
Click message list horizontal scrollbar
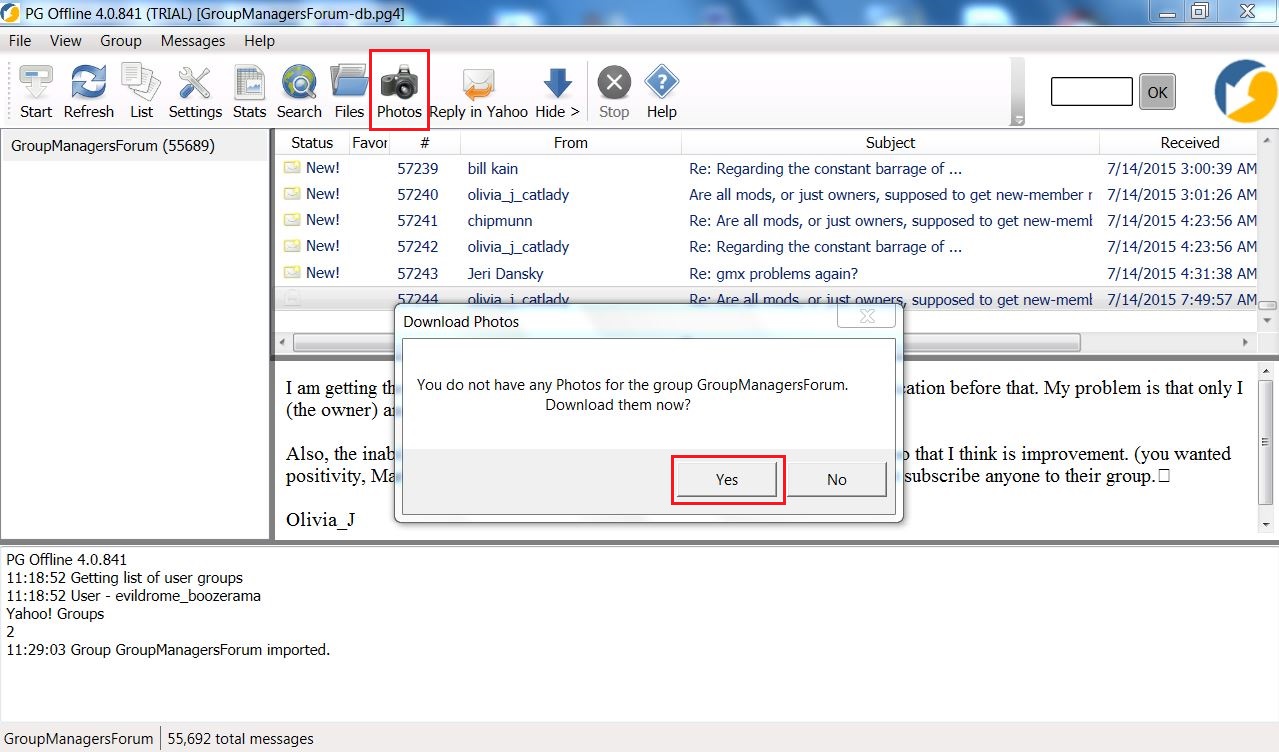click(x=686, y=342)
